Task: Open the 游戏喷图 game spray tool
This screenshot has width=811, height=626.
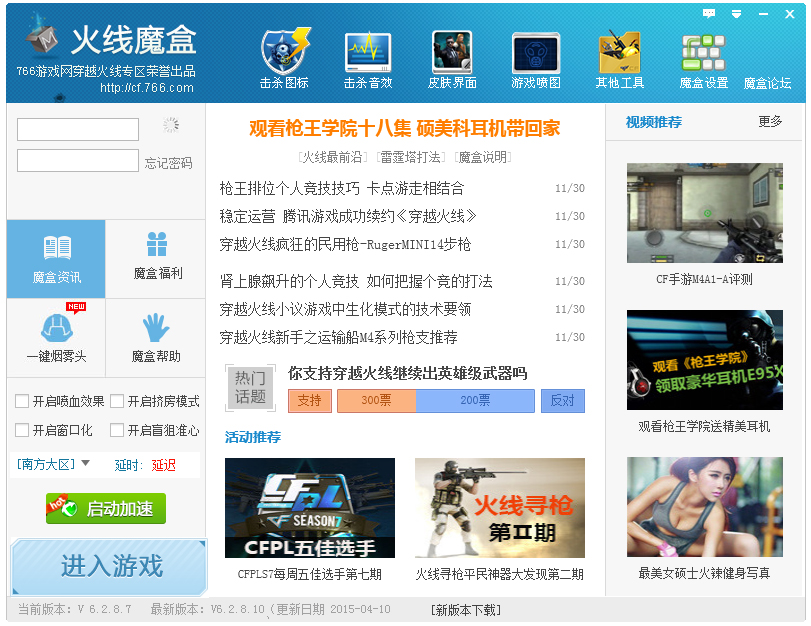Action: (536, 59)
